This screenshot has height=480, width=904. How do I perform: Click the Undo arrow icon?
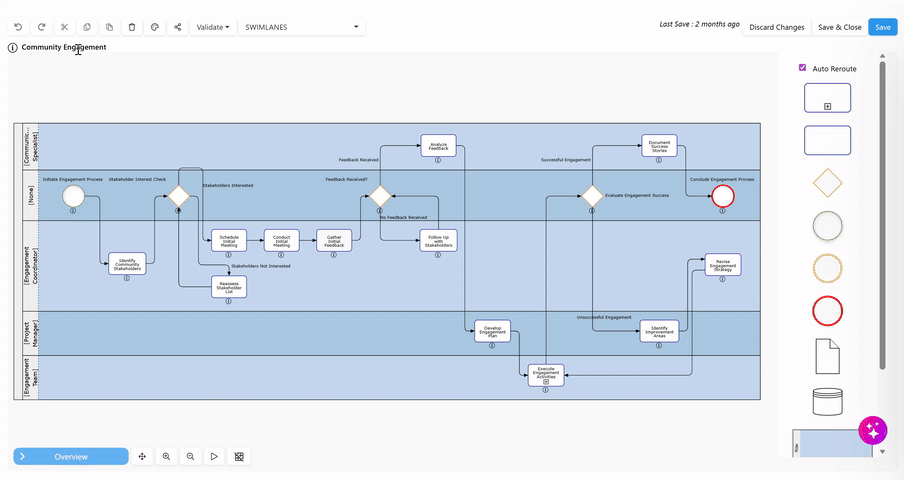(x=18, y=27)
